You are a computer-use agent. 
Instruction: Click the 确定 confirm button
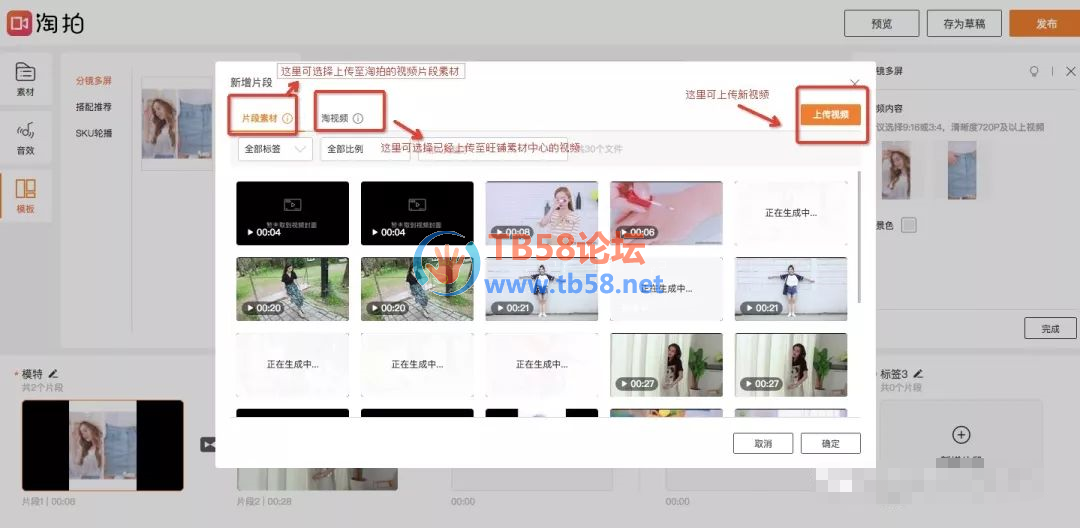[x=830, y=444]
